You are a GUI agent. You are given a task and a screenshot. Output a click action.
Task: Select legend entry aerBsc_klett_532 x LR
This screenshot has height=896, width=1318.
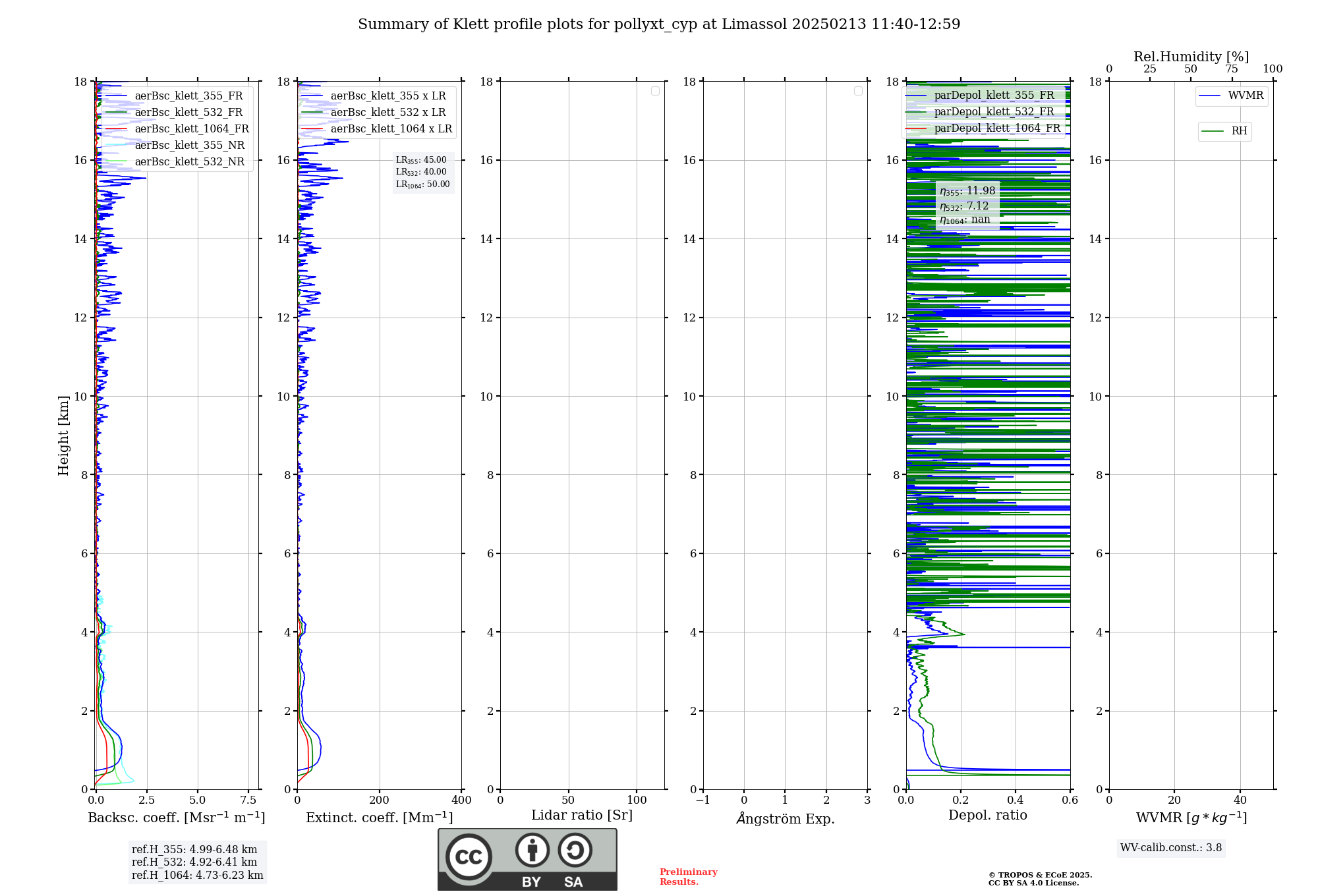click(x=374, y=112)
